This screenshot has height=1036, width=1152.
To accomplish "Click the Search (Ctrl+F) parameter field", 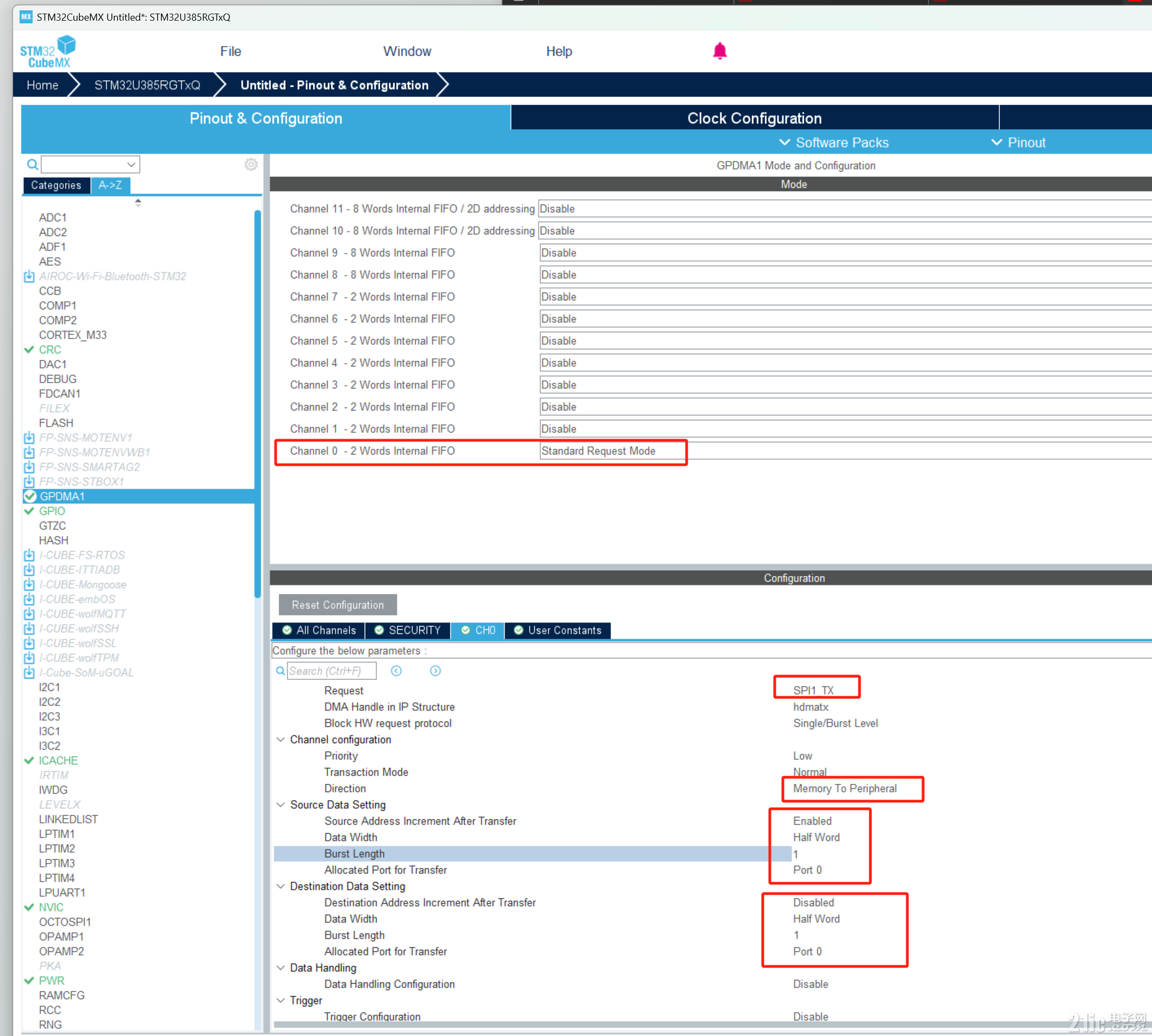I will click(x=332, y=671).
